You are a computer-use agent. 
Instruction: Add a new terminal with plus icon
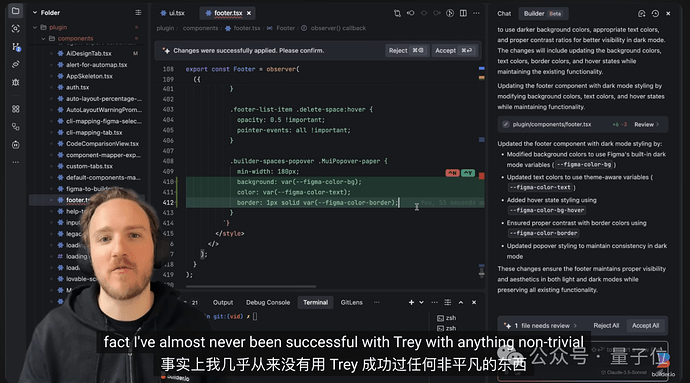(411, 302)
